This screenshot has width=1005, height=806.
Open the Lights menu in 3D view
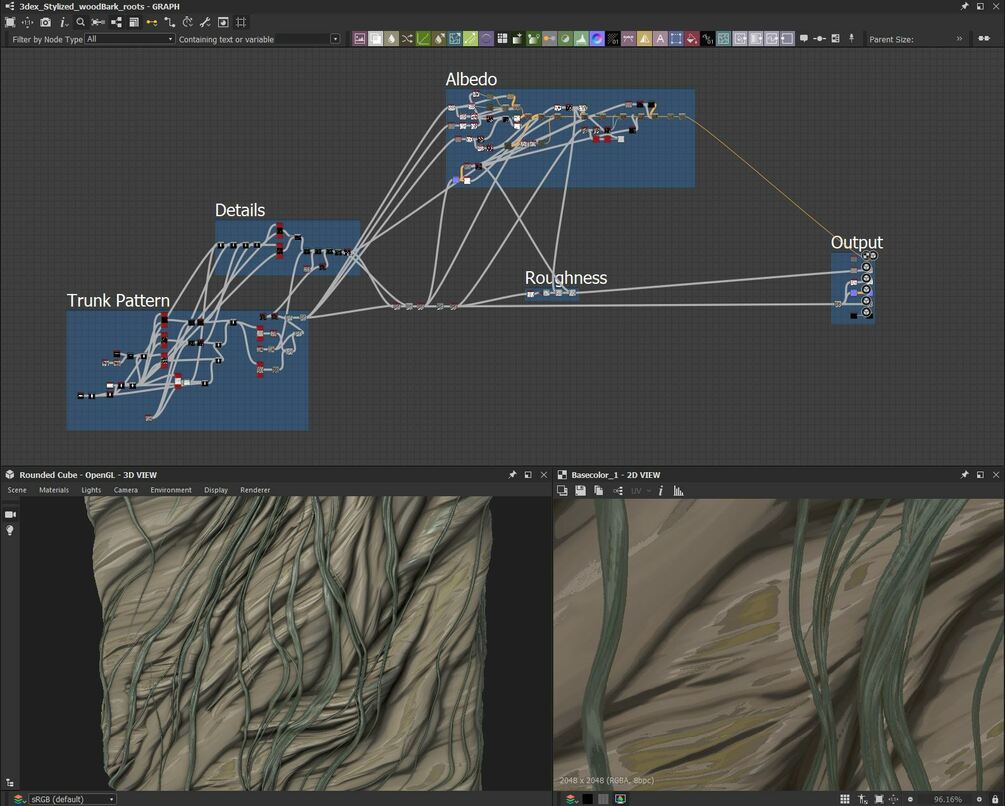pyautogui.click(x=91, y=490)
